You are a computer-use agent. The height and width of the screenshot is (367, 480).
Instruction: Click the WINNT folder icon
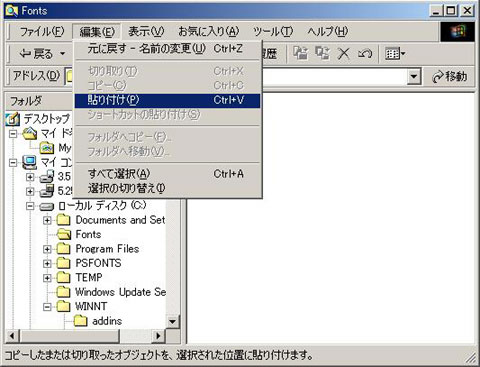tap(63, 306)
